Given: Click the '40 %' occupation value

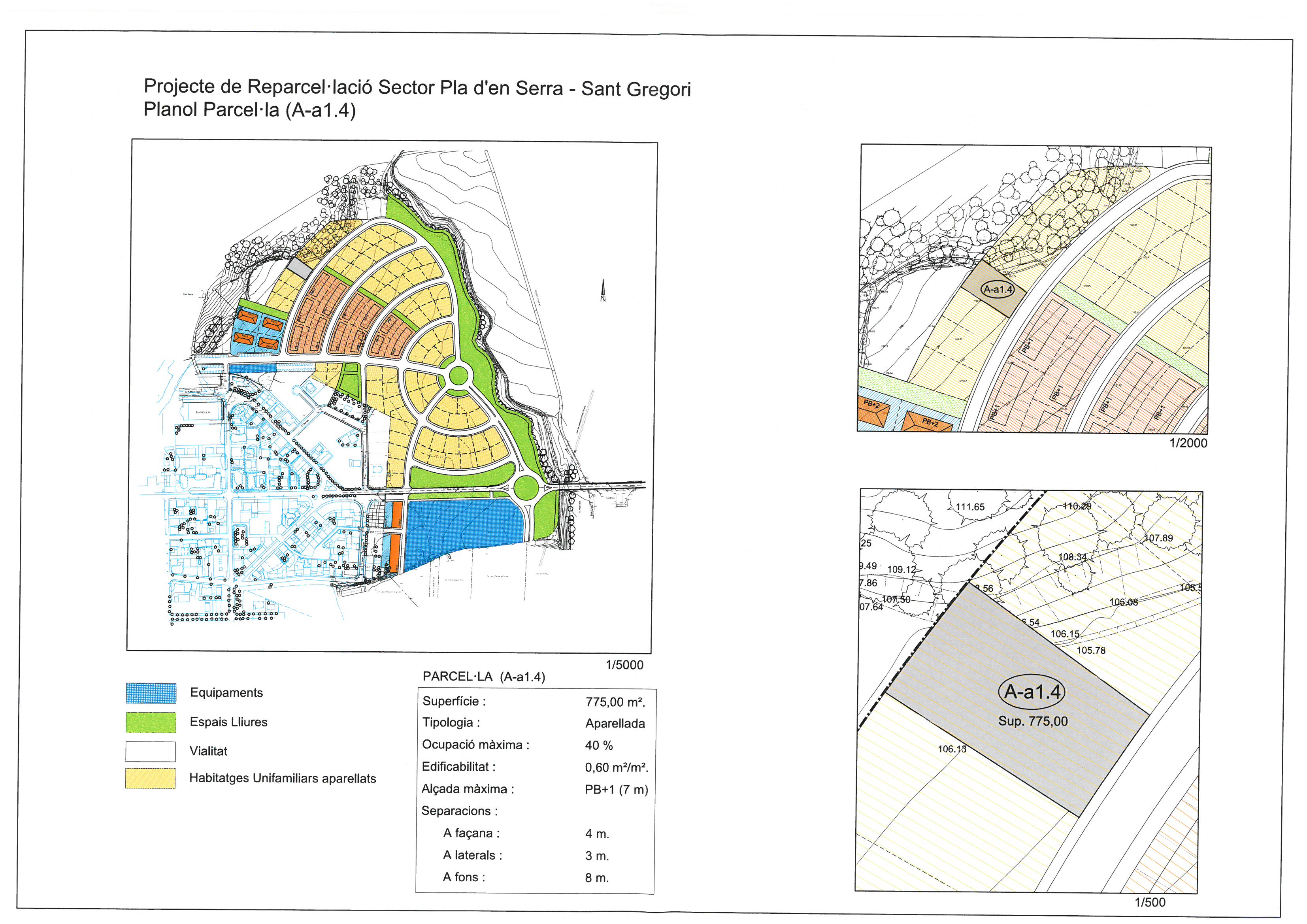Looking at the screenshot, I should click(599, 746).
